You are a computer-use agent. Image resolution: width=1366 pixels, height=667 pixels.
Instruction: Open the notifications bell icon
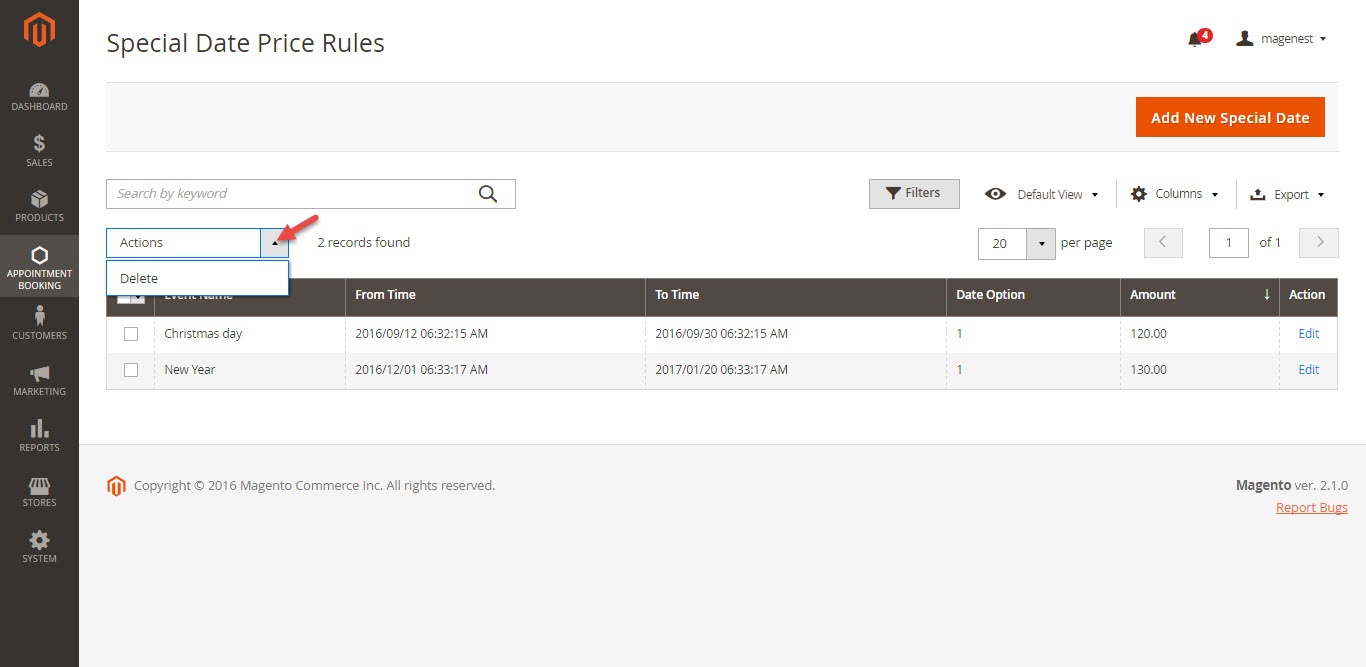point(1195,39)
